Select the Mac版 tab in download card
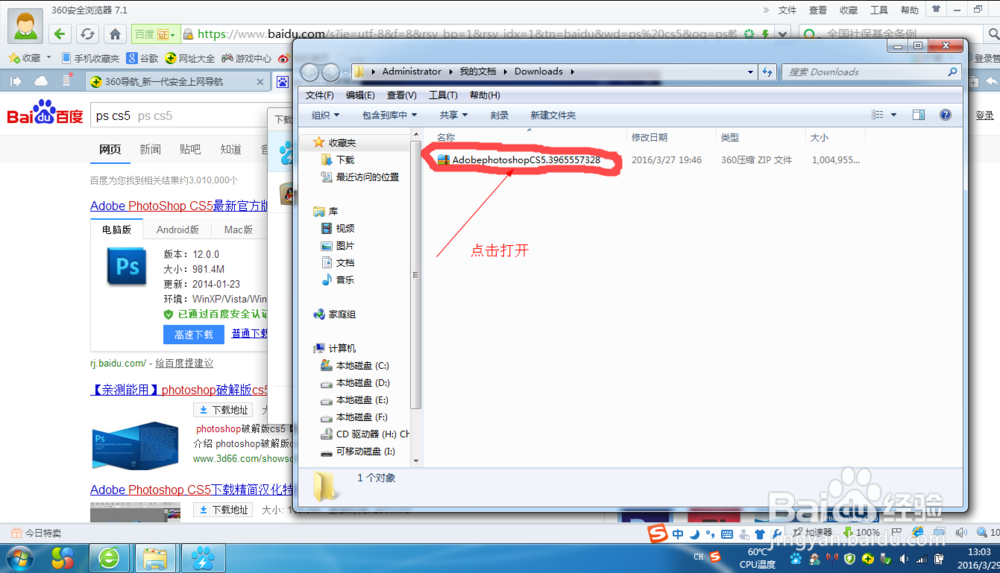This screenshot has width=1000, height=573. [x=238, y=229]
